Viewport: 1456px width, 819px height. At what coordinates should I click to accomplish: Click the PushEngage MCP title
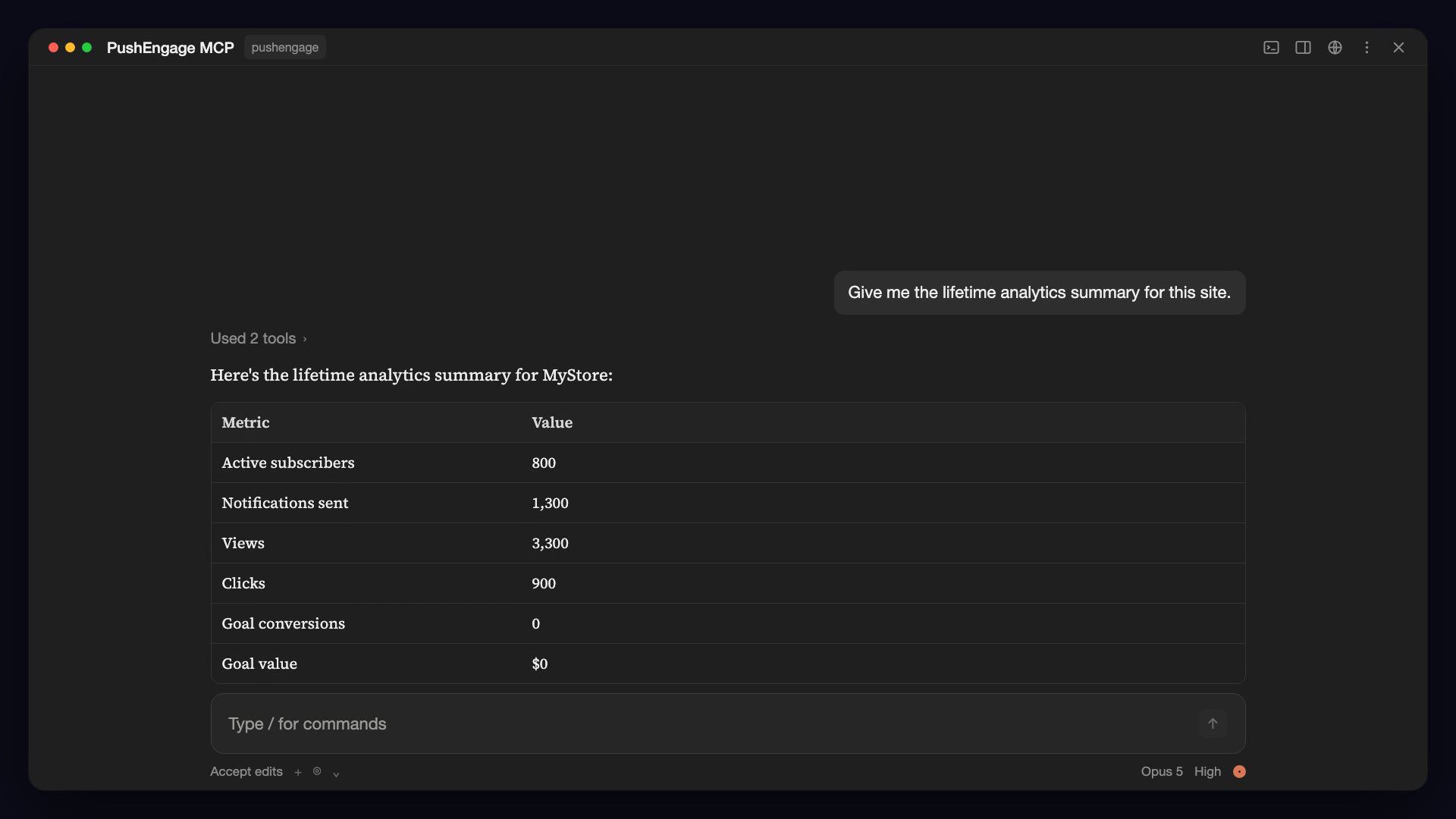pyautogui.click(x=171, y=48)
